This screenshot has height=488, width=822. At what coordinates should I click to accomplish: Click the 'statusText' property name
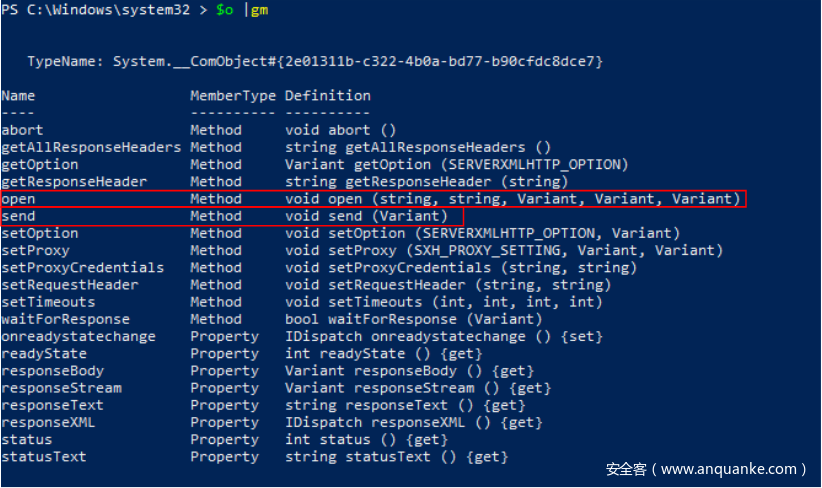click(x=43, y=457)
